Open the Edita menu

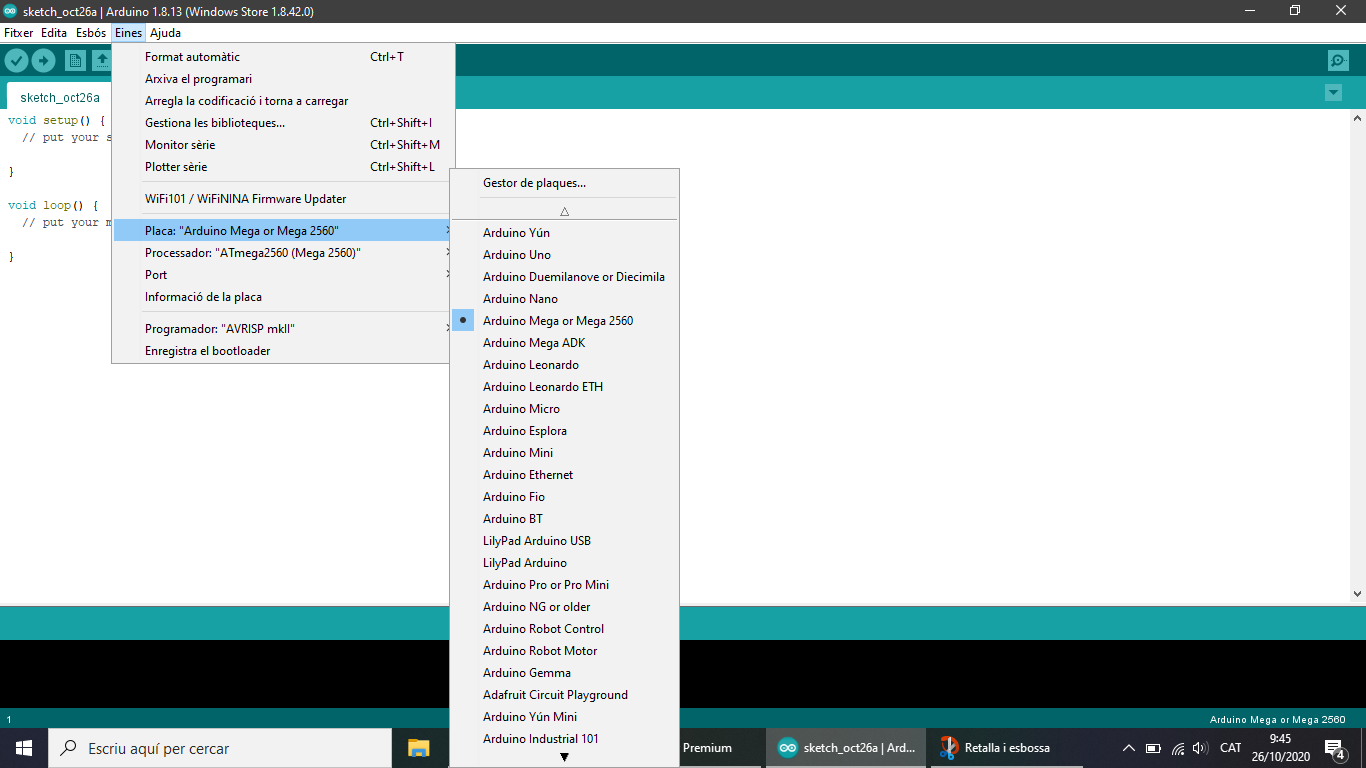[54, 33]
